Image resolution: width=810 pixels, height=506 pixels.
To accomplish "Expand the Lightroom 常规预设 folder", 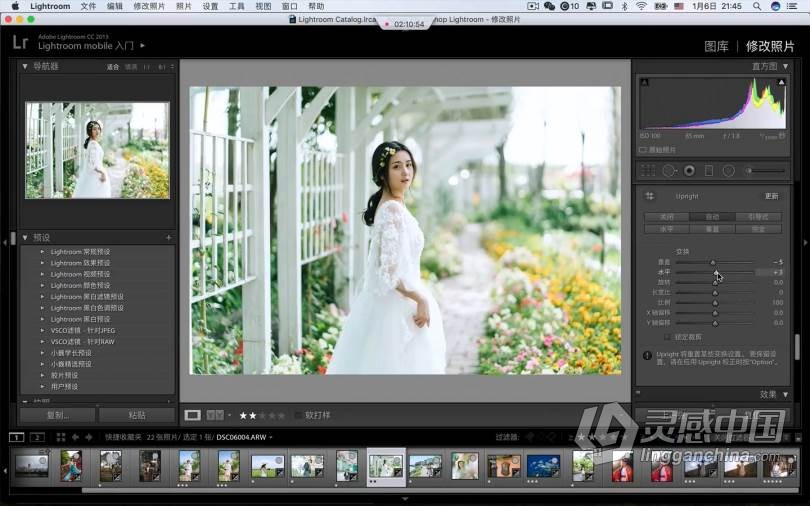I will click(x=42, y=252).
